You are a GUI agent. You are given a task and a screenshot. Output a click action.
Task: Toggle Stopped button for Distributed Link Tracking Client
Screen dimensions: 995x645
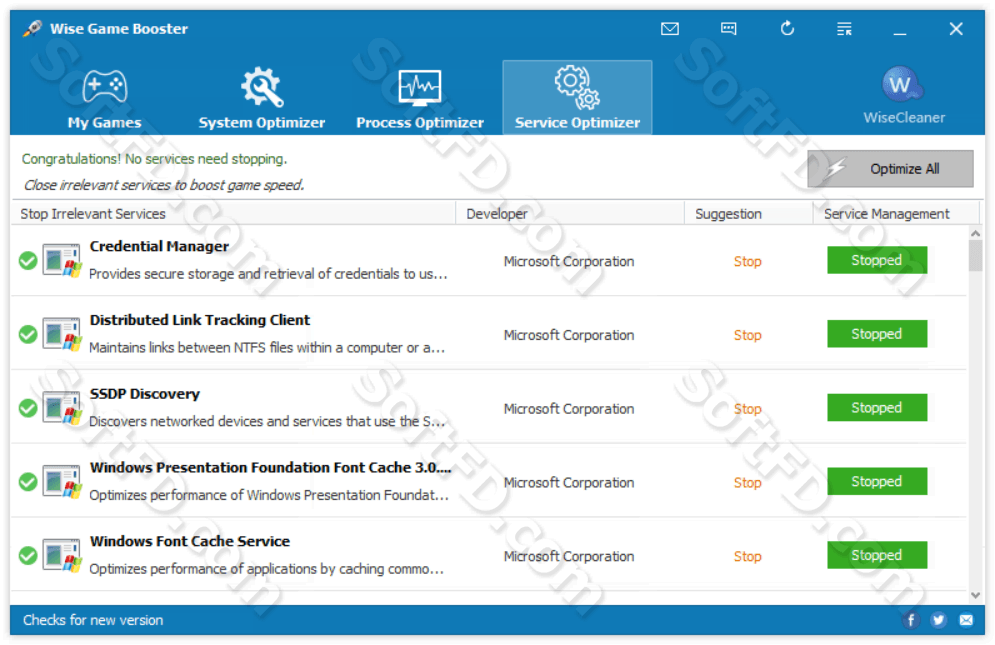[877, 334]
